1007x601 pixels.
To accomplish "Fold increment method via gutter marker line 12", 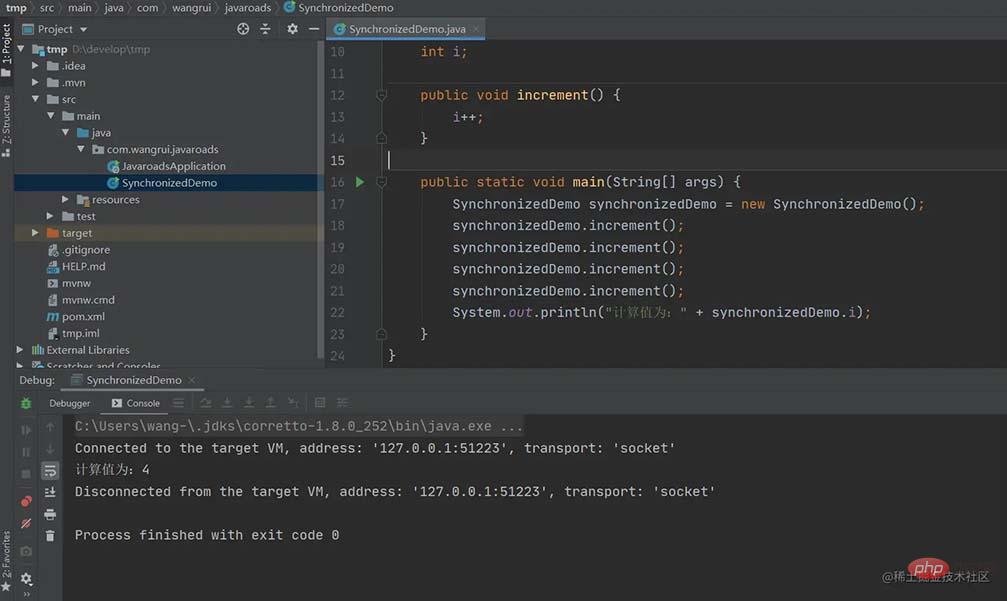I will (381, 96).
